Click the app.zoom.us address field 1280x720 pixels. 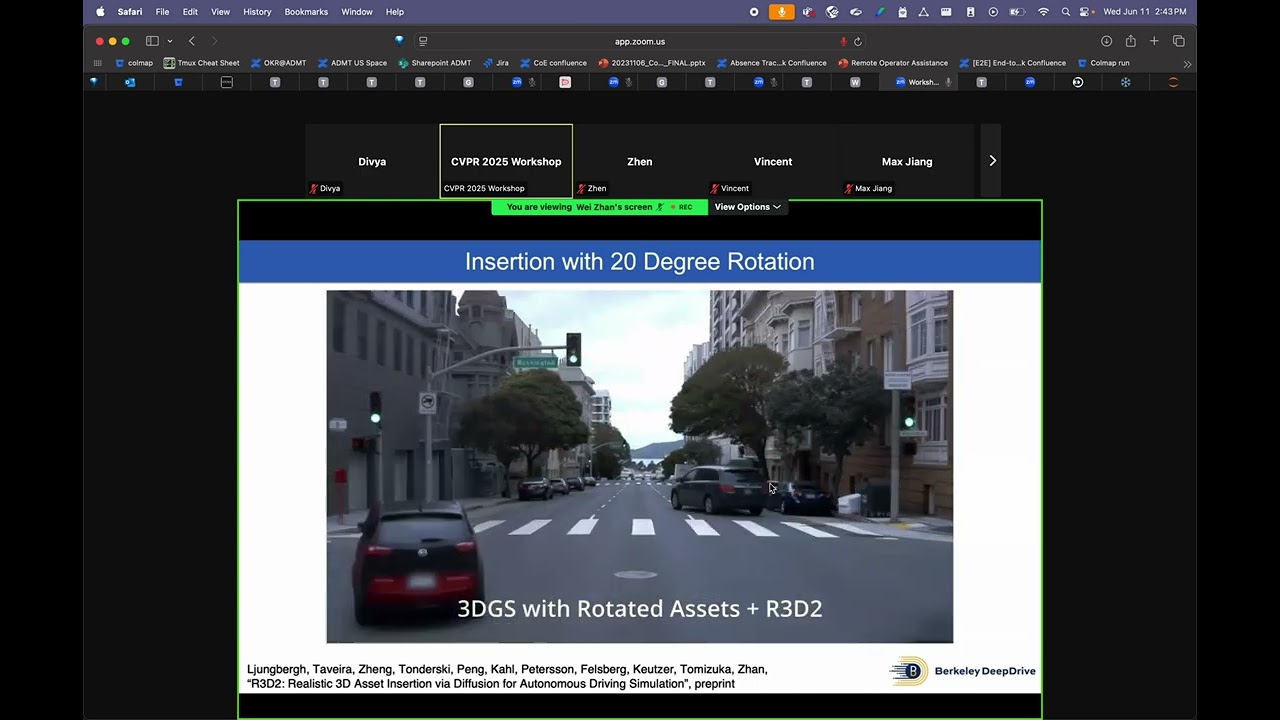click(x=640, y=41)
